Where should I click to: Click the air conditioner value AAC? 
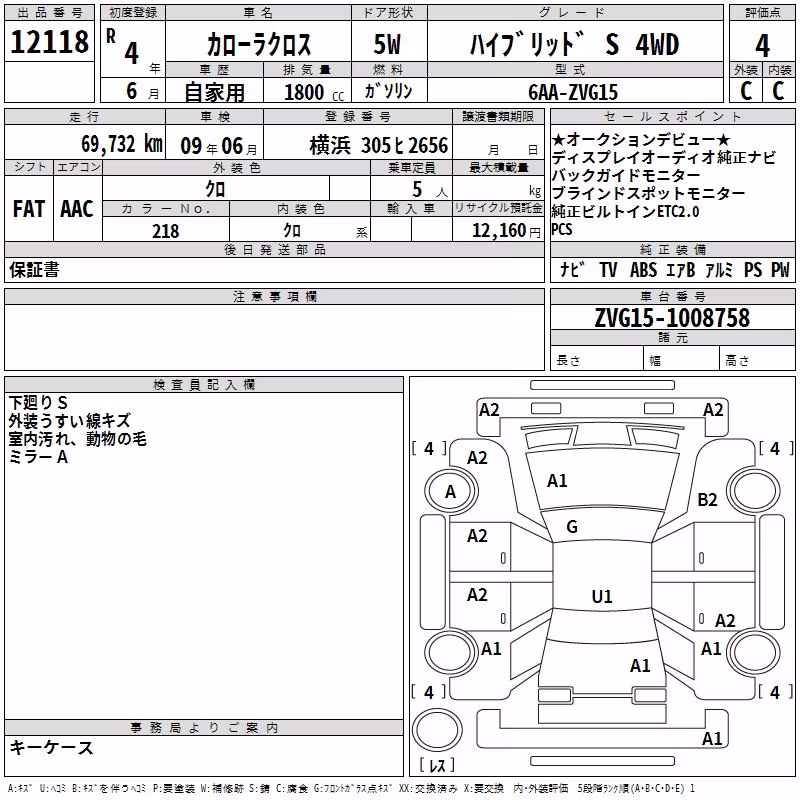point(77,209)
